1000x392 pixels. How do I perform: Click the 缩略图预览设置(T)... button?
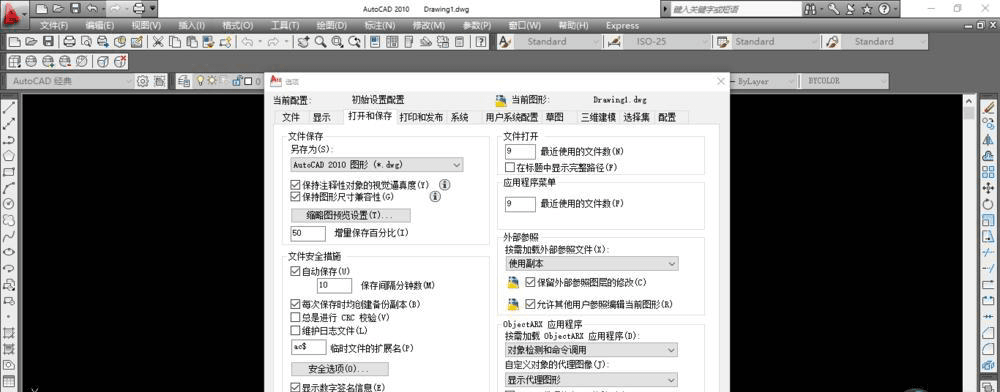pos(351,215)
